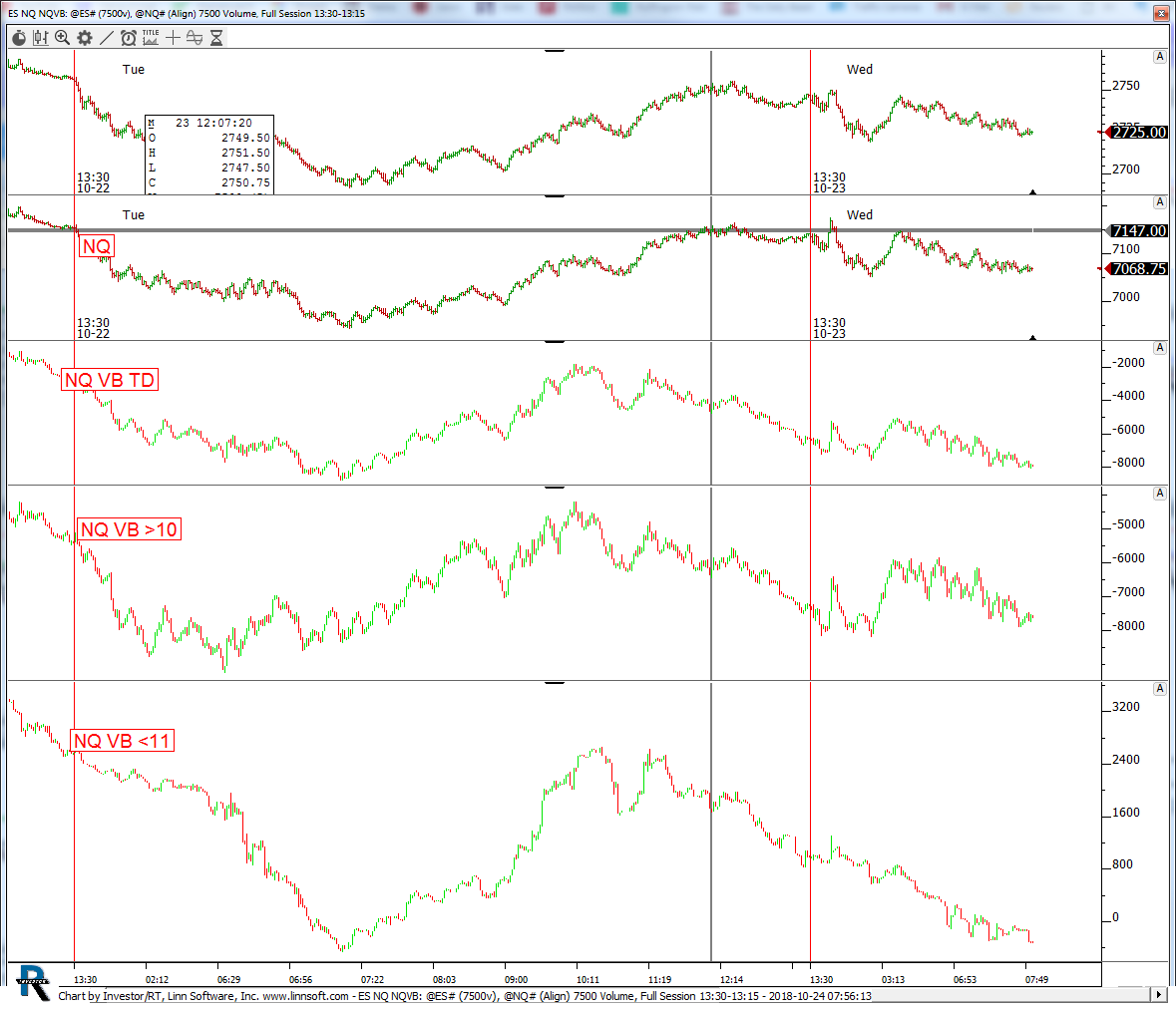1176x1011 pixels.
Task: Toggle auto-scale A button on NQ VB <11 pane
Action: click(x=1159, y=689)
